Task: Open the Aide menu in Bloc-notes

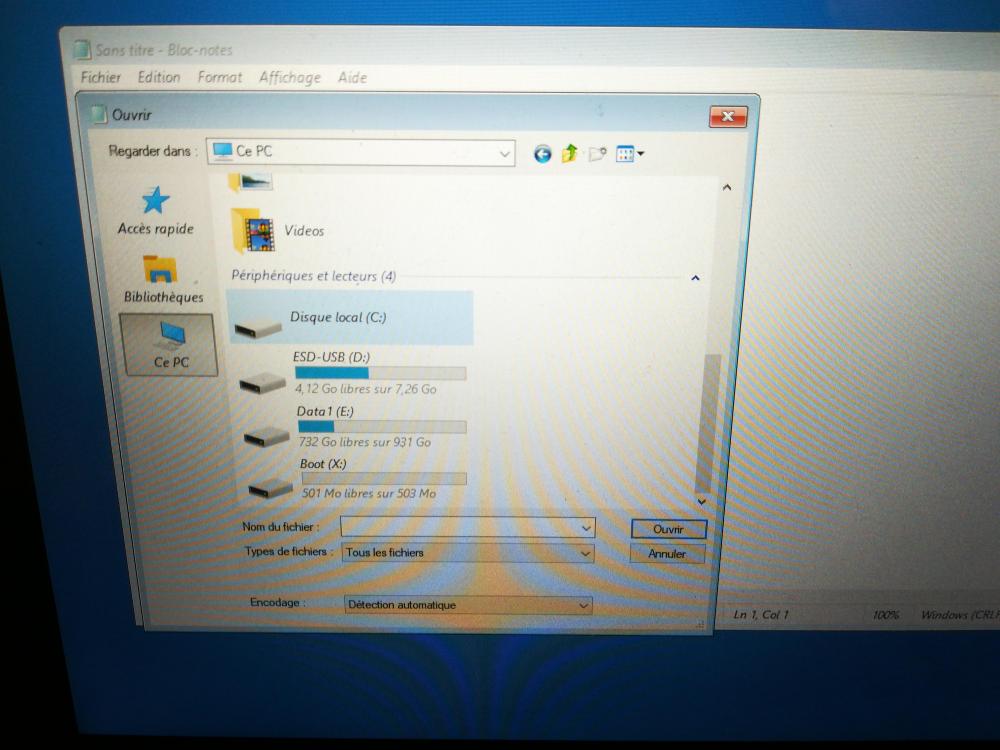Action: tap(352, 78)
